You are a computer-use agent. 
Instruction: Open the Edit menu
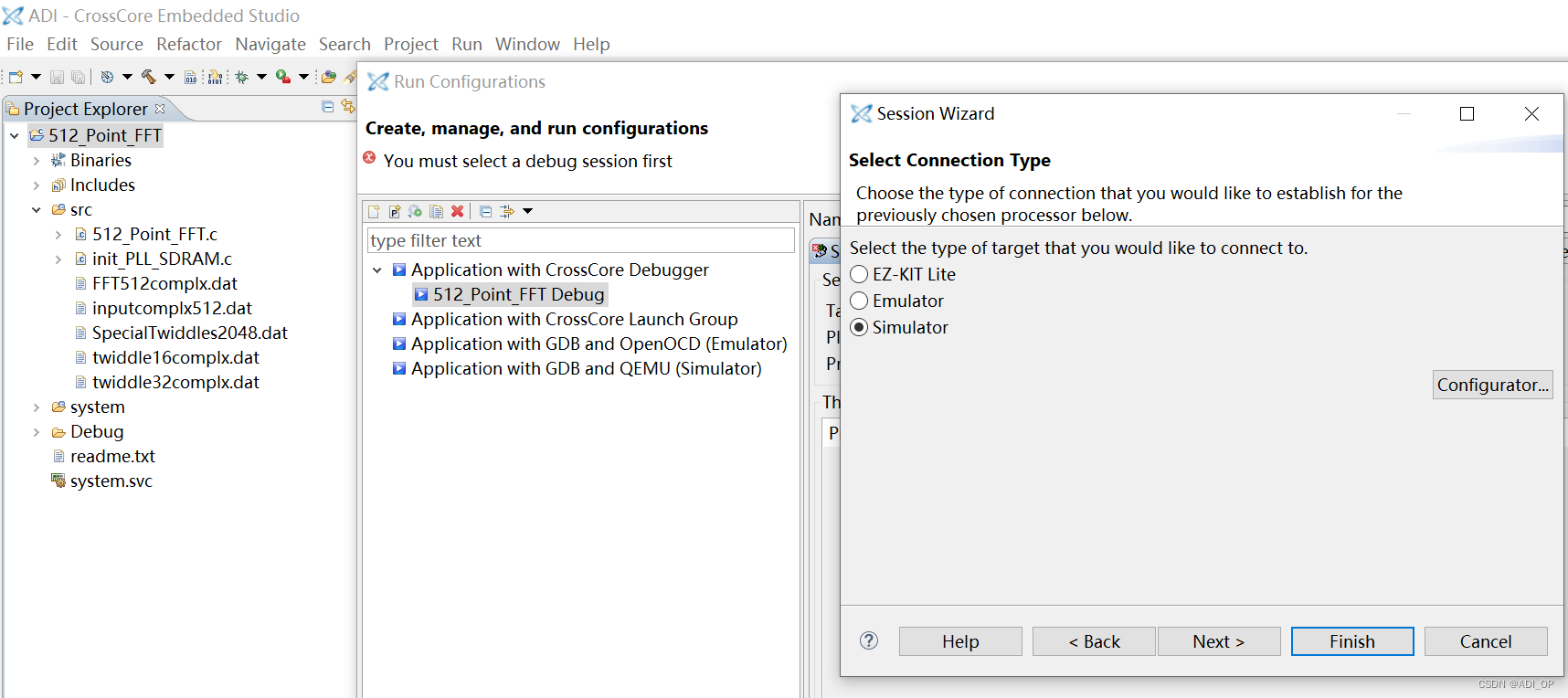coord(62,44)
